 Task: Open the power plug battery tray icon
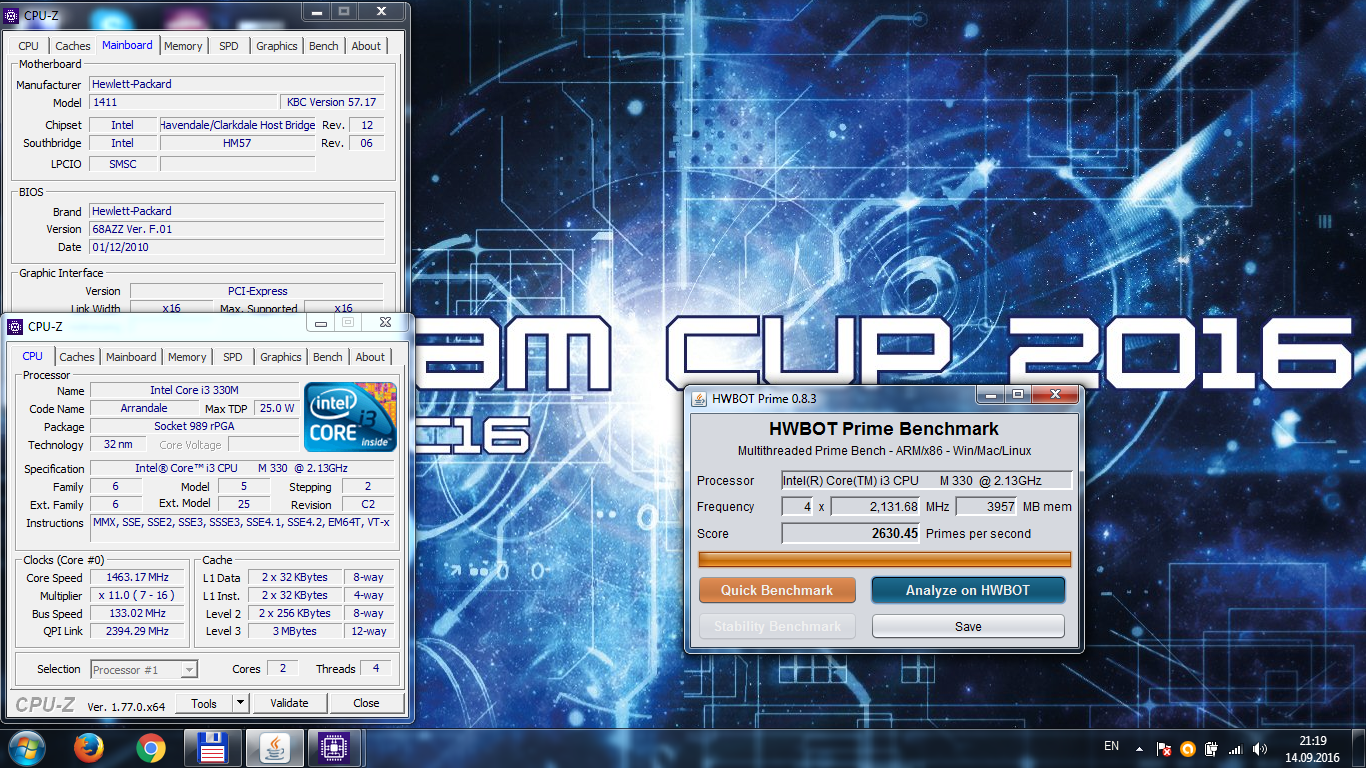[x=1211, y=748]
